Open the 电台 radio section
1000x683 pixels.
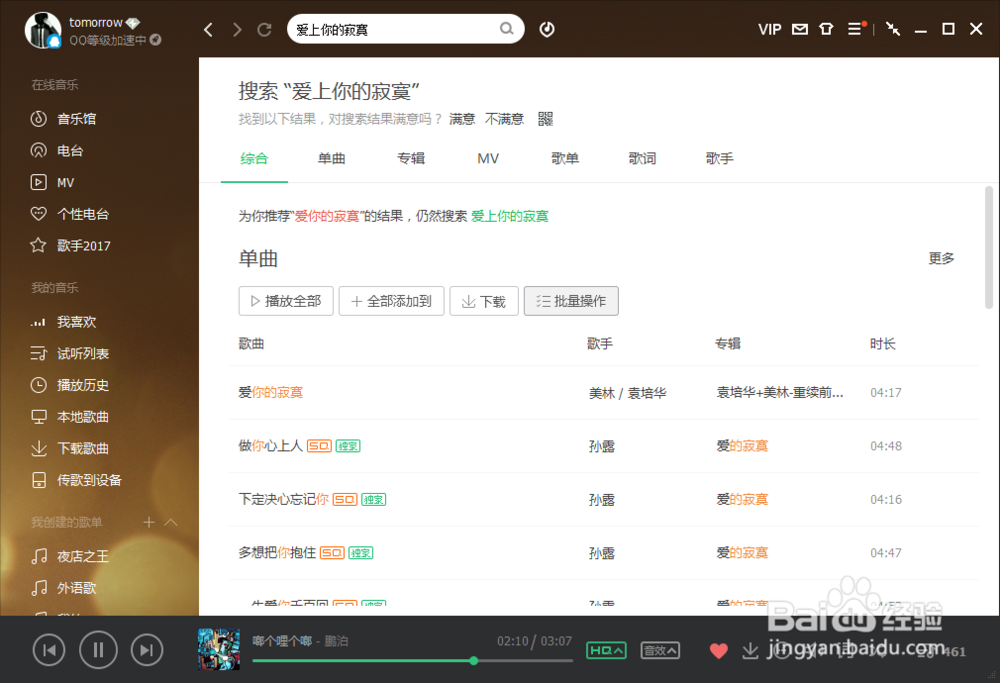point(66,150)
